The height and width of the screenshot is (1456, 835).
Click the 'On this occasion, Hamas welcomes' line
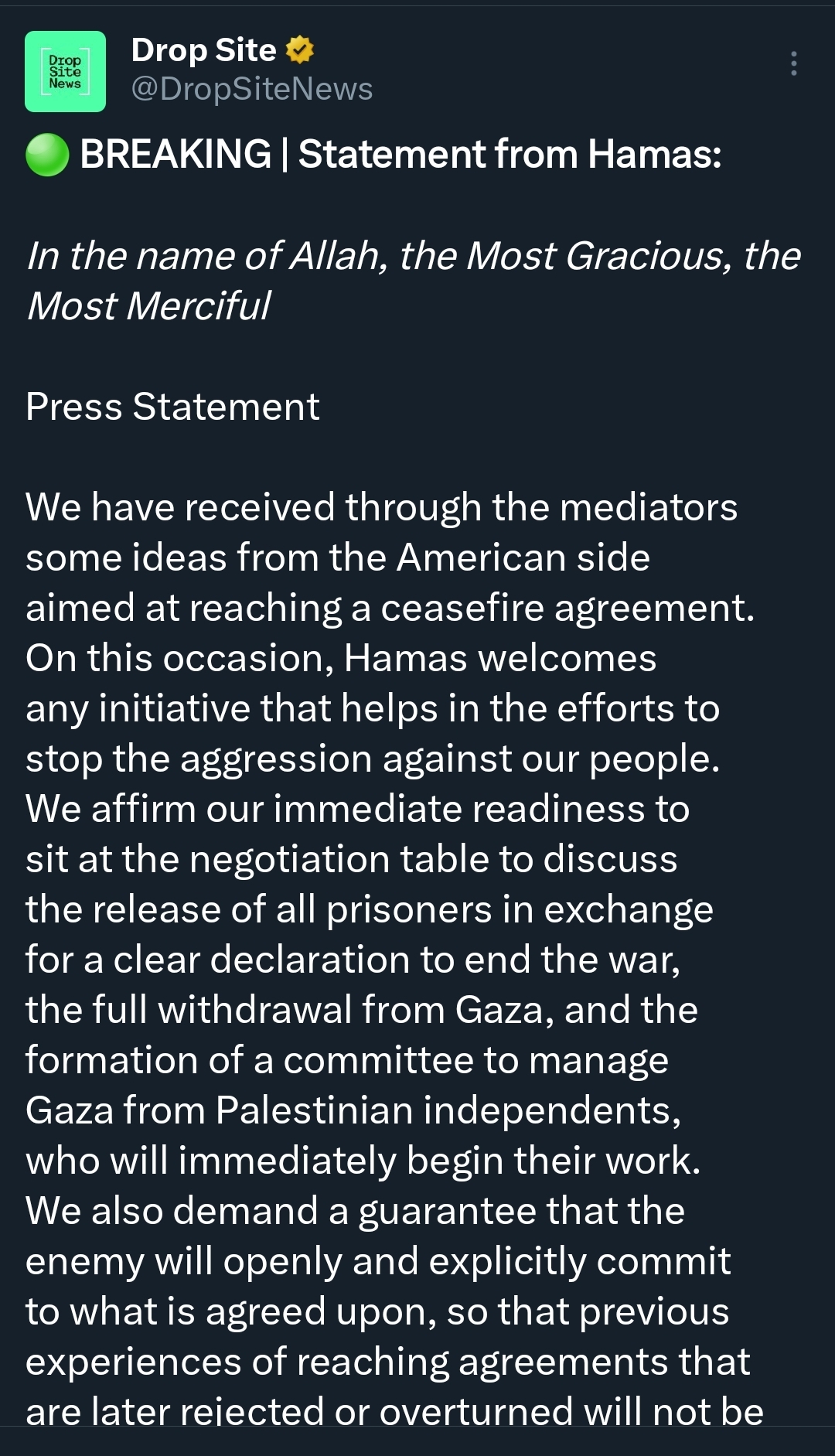click(341, 658)
